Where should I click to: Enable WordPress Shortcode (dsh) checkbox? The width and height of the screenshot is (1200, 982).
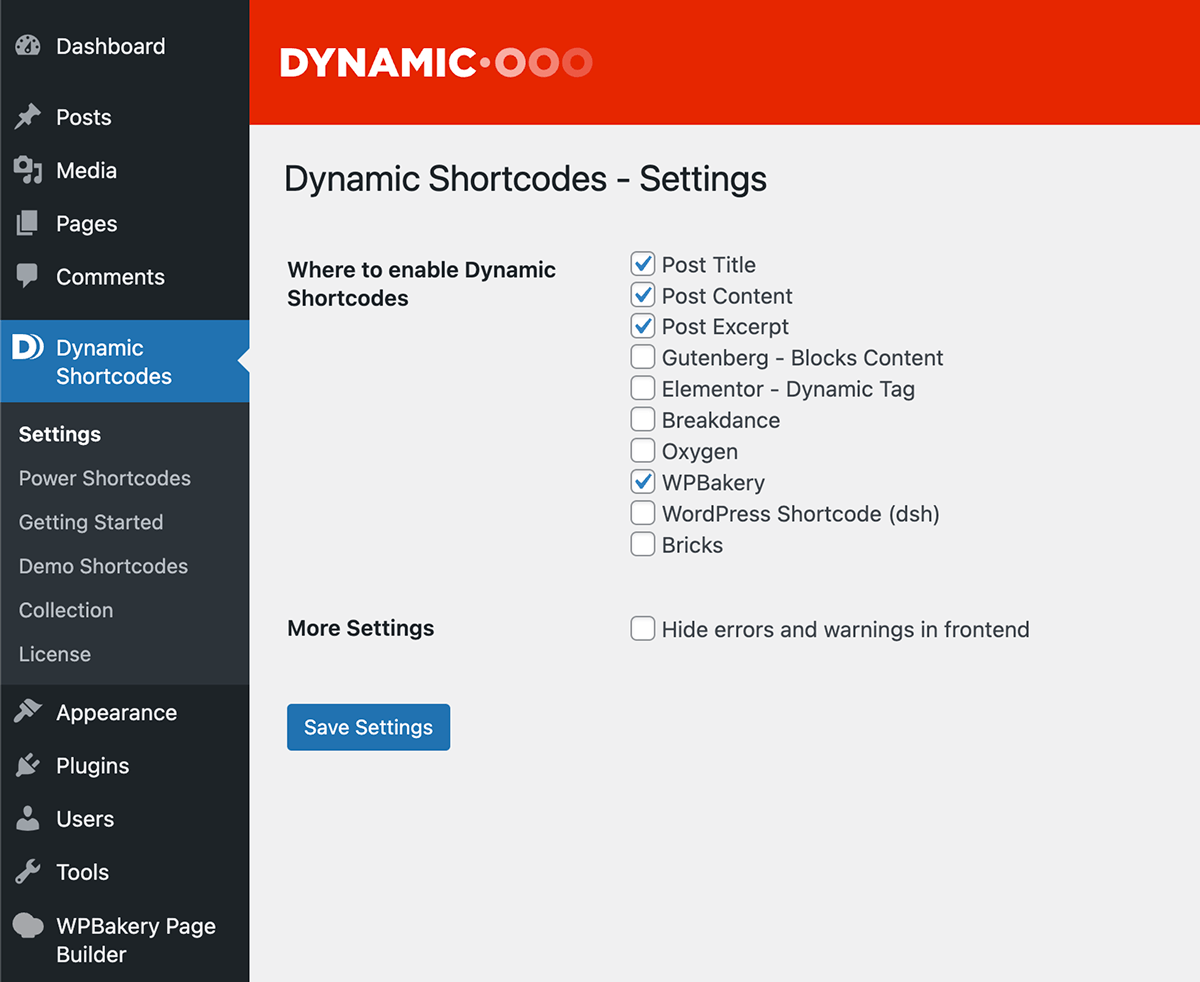(643, 514)
